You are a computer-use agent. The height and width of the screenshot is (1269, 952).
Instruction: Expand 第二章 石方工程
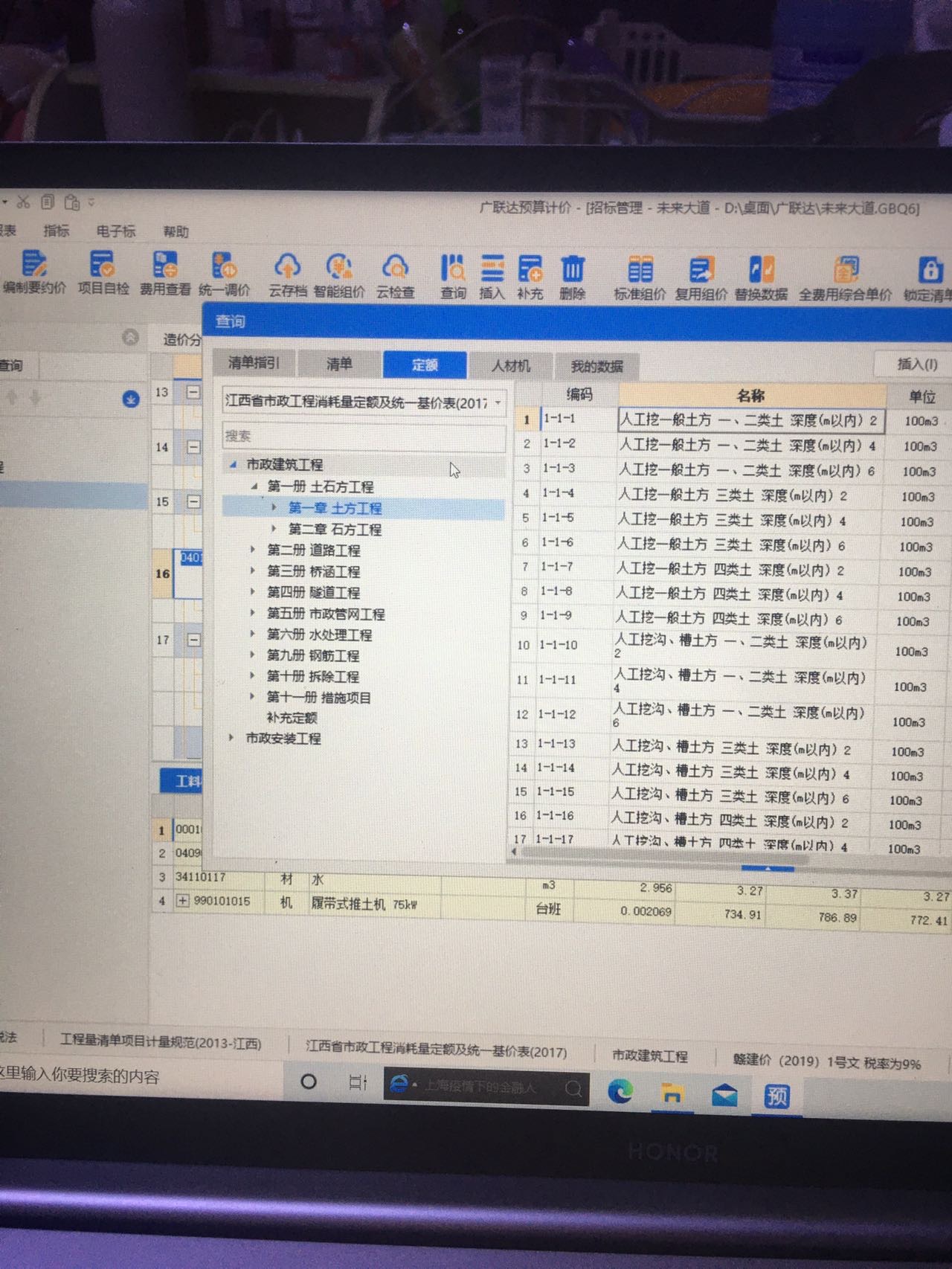(x=274, y=529)
